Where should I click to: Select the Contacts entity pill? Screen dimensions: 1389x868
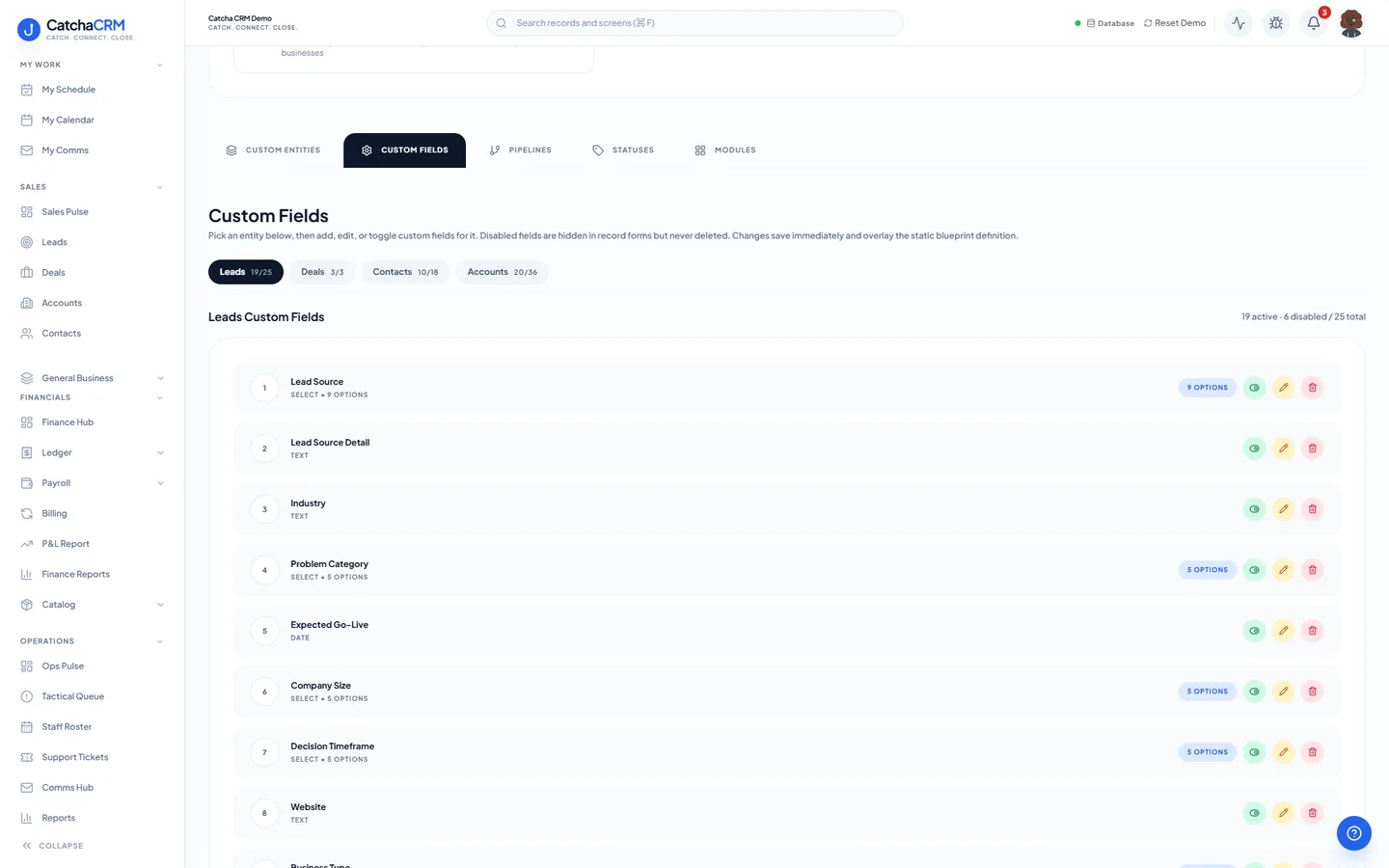pyautogui.click(x=405, y=272)
